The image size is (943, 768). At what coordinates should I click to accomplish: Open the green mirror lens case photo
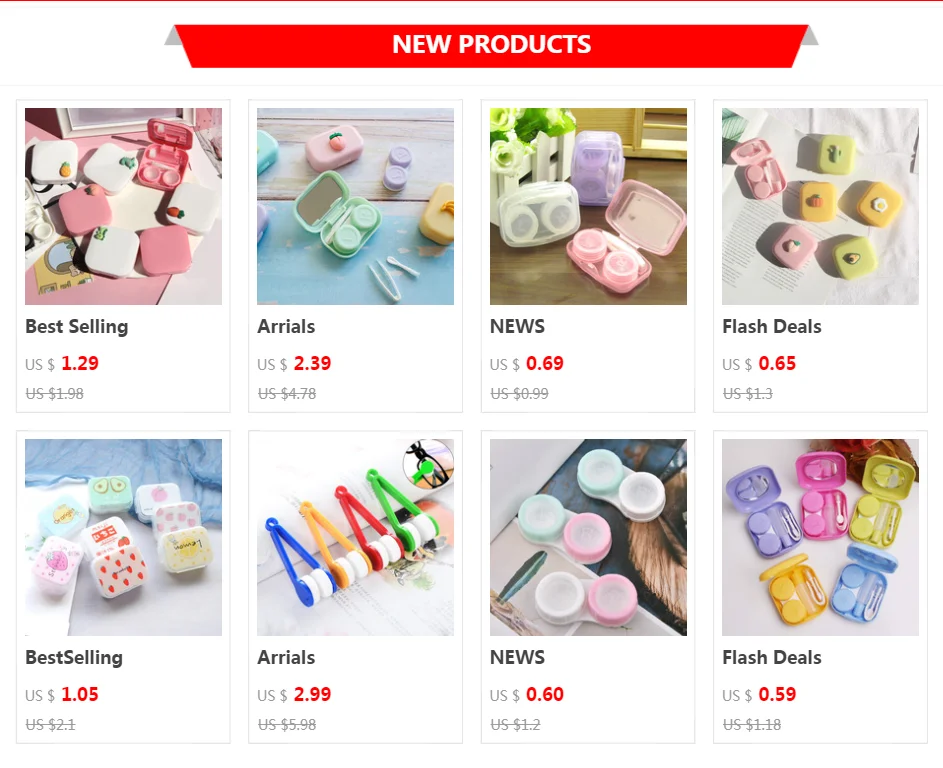pos(355,206)
